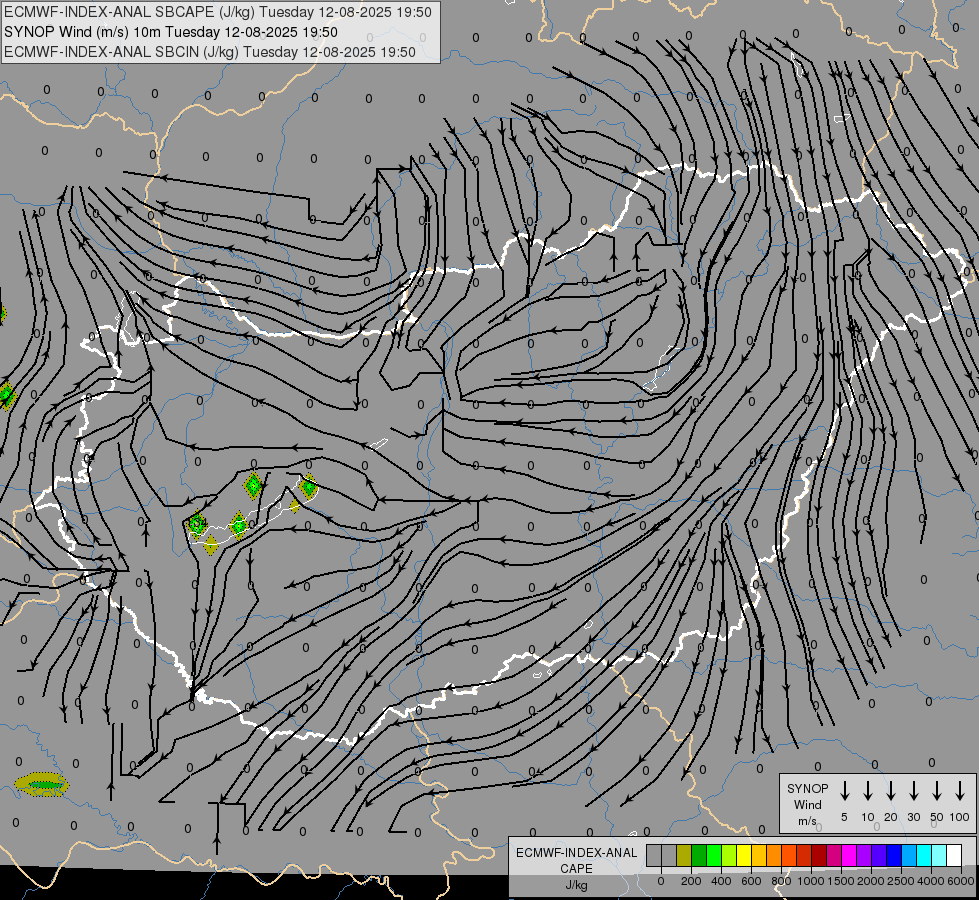Click the 5 m/s wind arrow in legend
This screenshot has height=900, width=979.
(844, 791)
